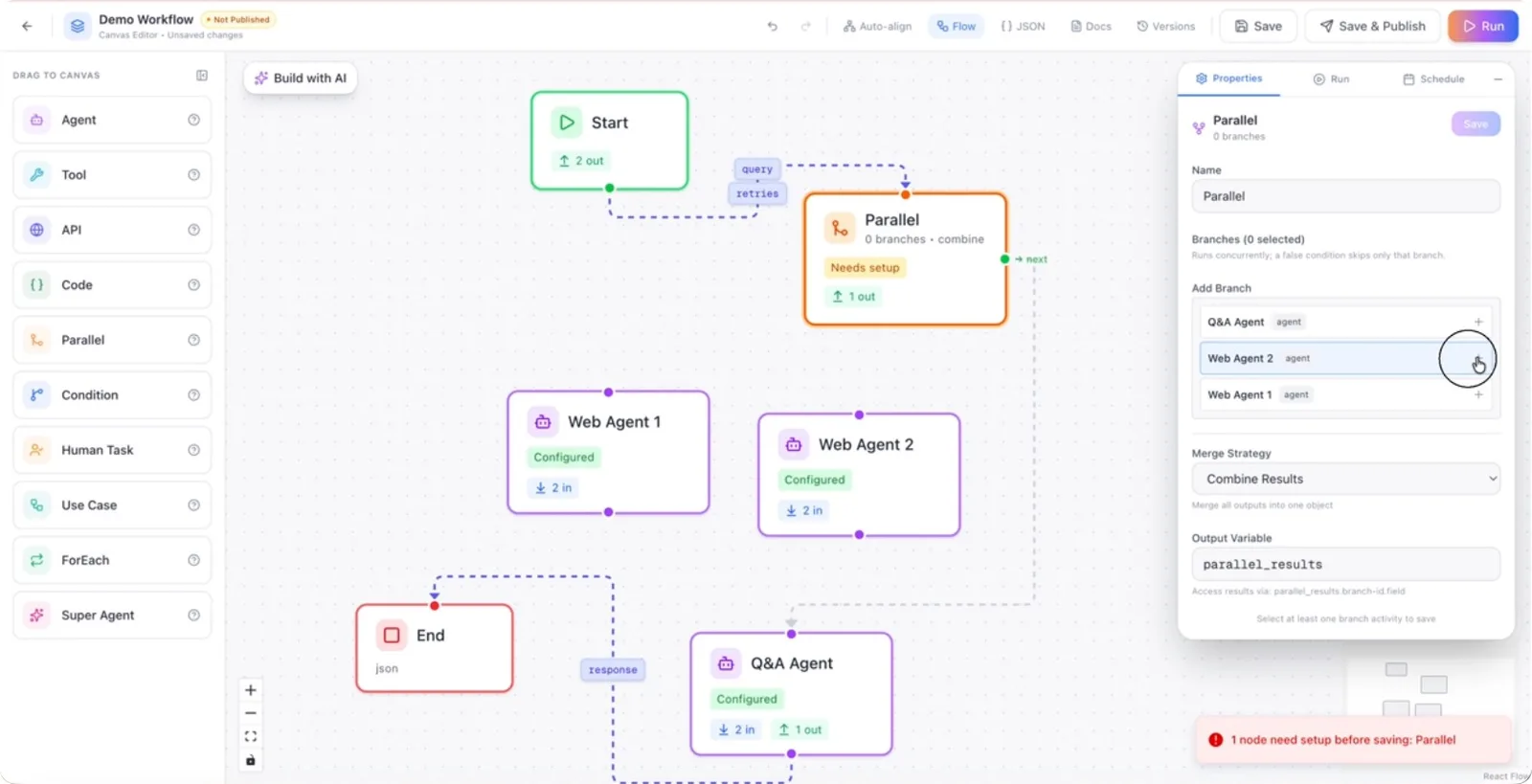
Task: Select the Start node on canvas
Action: tap(610, 141)
